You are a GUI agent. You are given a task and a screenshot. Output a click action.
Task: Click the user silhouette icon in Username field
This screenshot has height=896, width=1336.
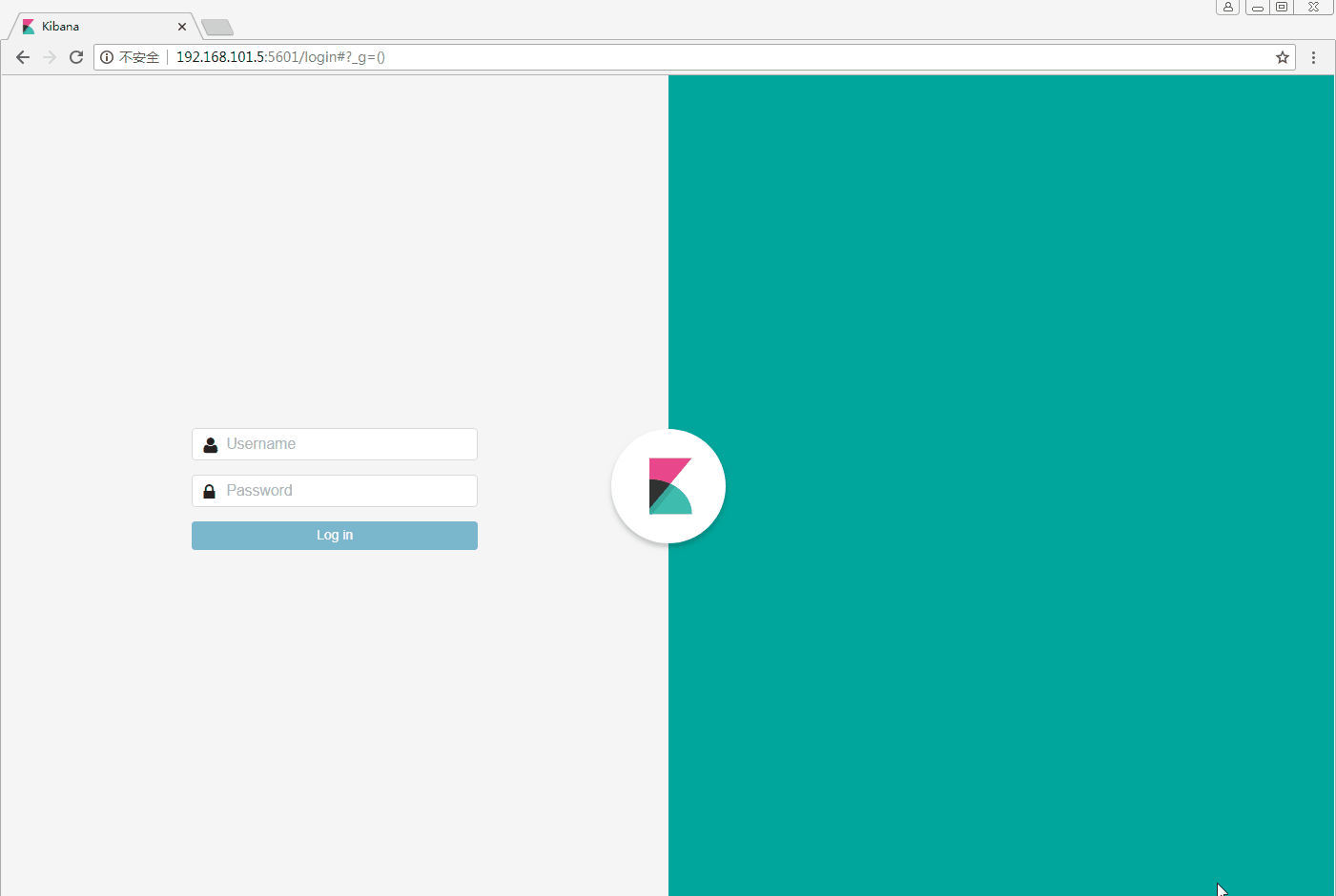[211, 444]
